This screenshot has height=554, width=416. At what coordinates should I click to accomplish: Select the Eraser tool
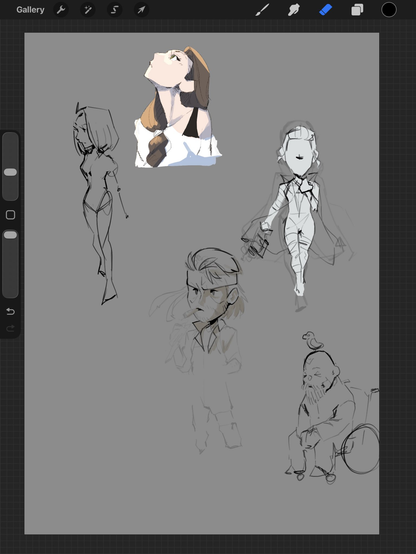coord(325,10)
